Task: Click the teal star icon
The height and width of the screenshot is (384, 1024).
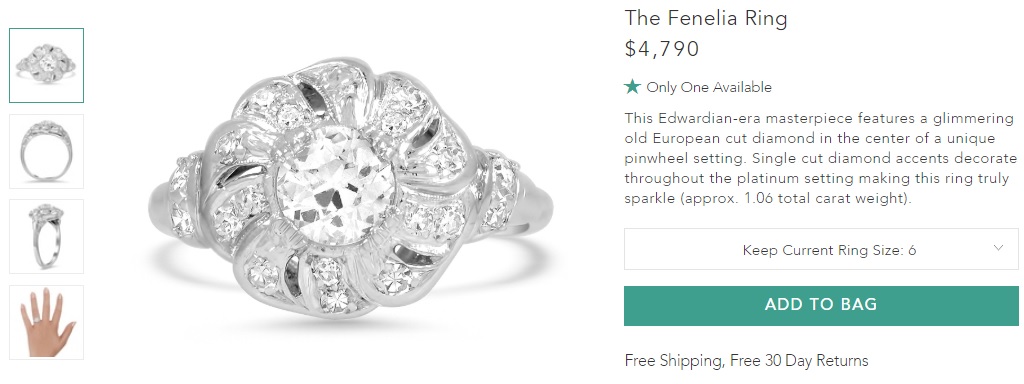Action: (x=632, y=86)
